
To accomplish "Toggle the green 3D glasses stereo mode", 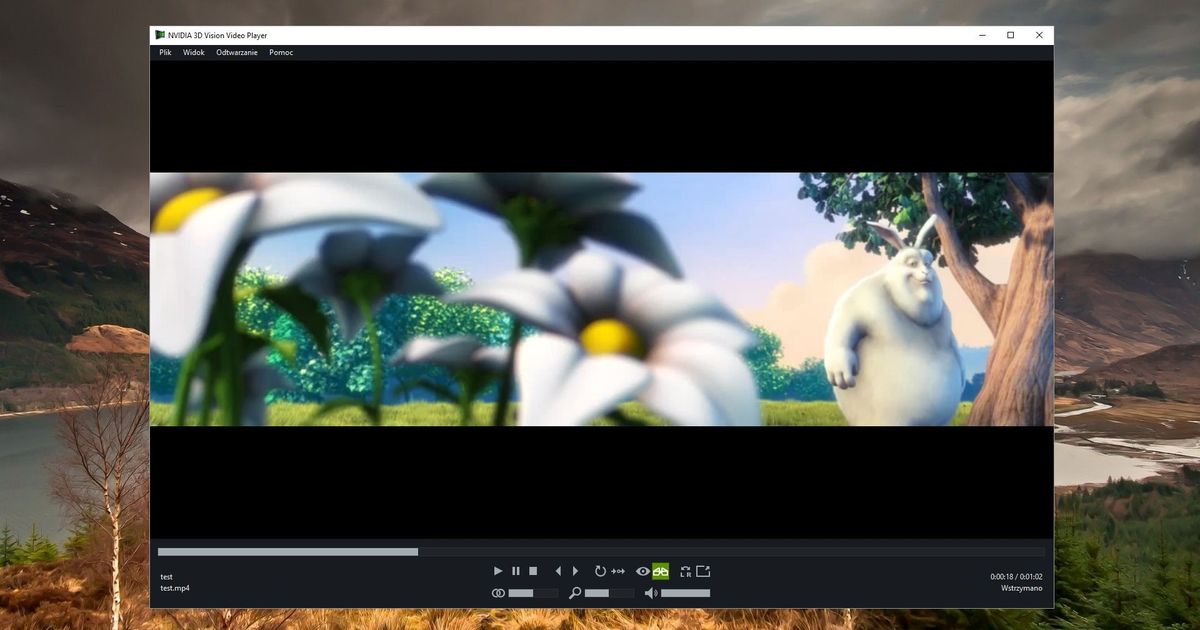I will (x=662, y=571).
